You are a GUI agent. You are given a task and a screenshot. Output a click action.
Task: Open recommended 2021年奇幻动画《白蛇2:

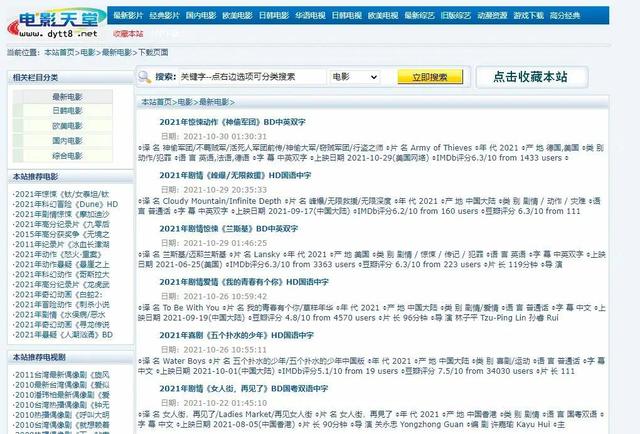click(x=58, y=294)
